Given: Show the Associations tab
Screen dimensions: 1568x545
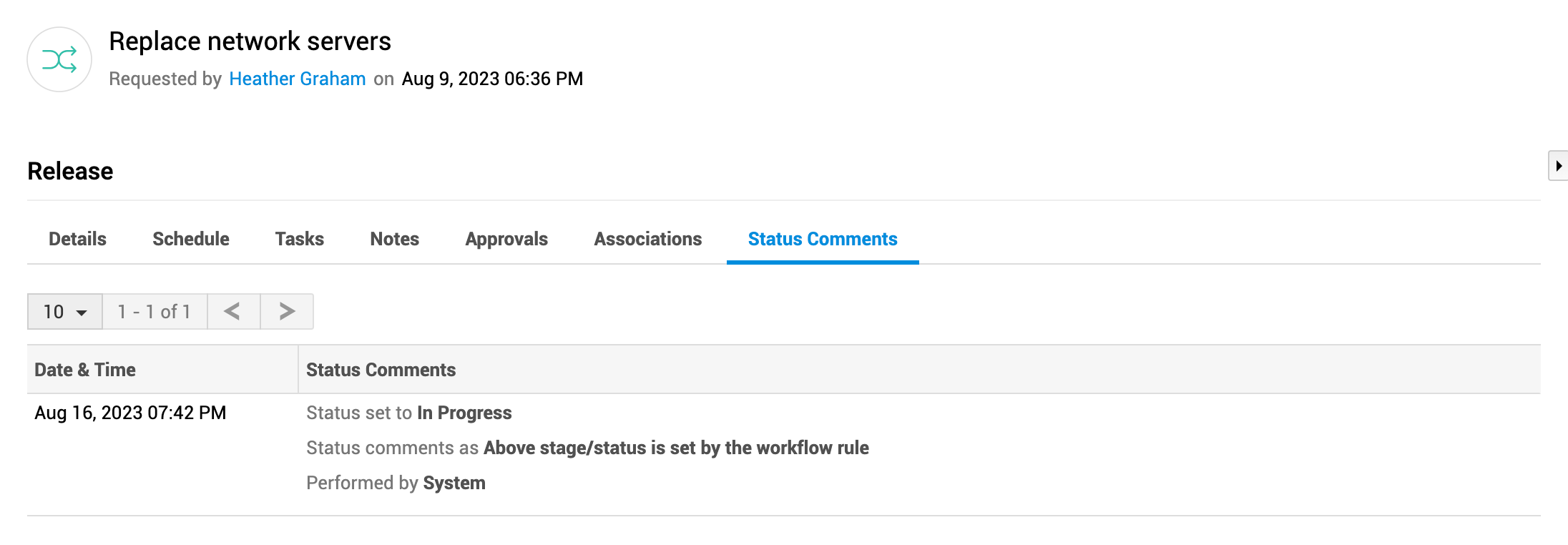Looking at the screenshot, I should [648, 239].
